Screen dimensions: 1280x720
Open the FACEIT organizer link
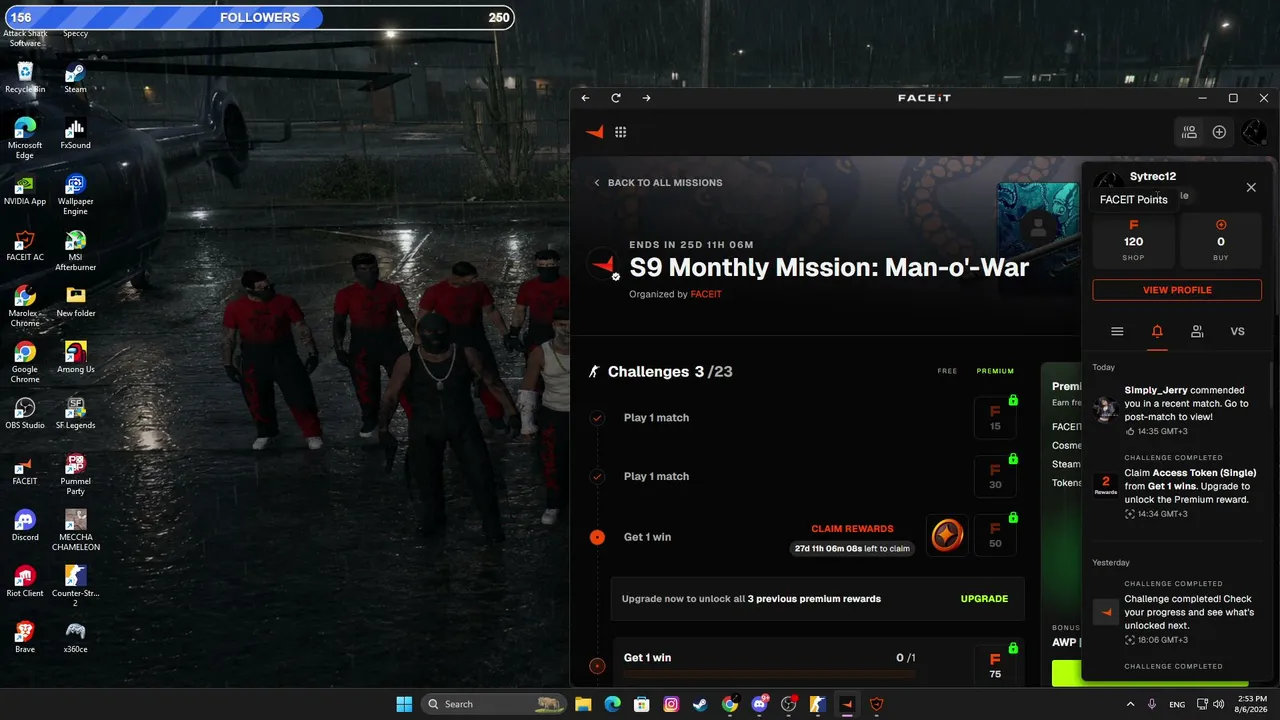[x=706, y=295]
